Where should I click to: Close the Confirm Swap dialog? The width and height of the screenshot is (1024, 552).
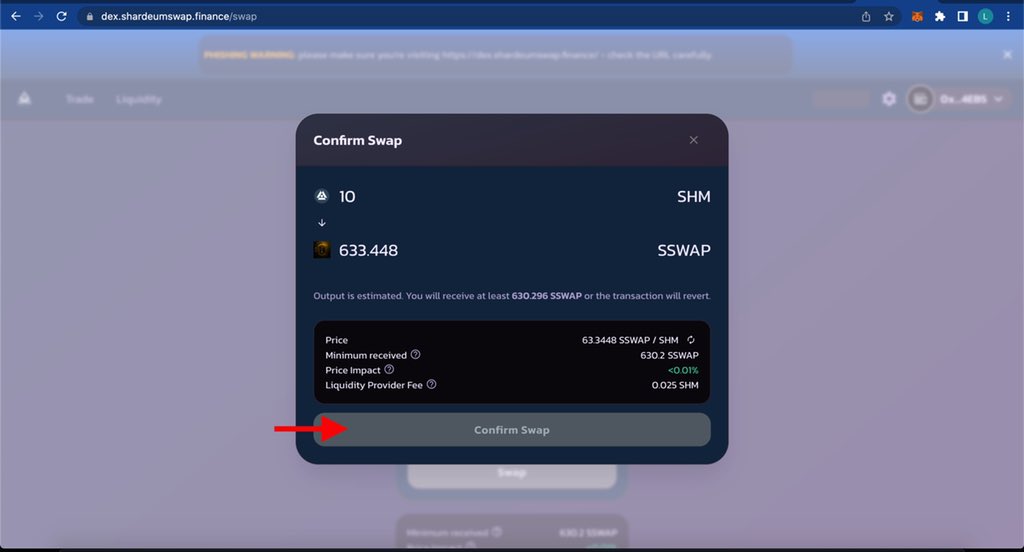pos(694,140)
